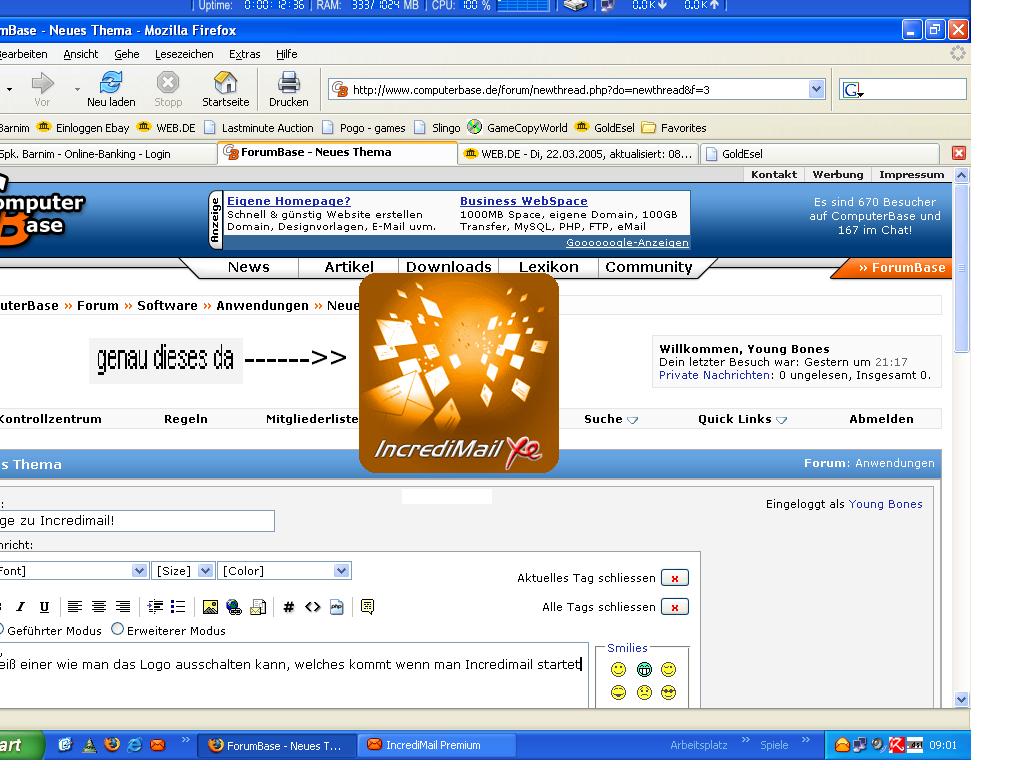Viewport: 1024px width, 768px height.
Task: Click Alle Tags schliessen x button
Action: (675, 607)
